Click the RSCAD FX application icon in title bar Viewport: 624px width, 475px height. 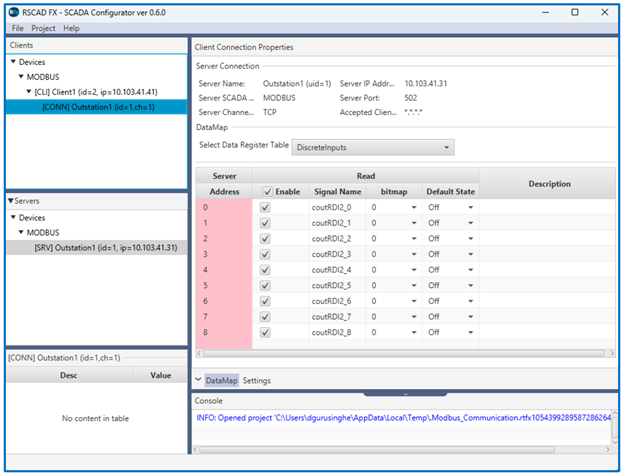point(14,12)
